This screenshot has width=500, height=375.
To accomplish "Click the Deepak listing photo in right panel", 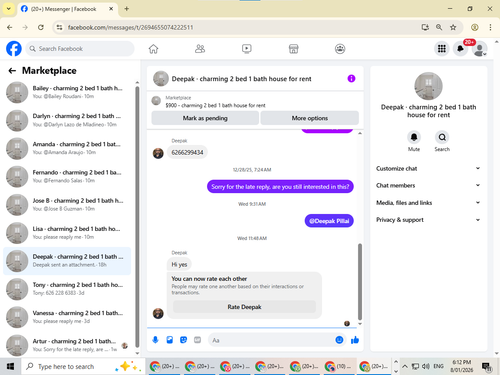I will (428, 86).
